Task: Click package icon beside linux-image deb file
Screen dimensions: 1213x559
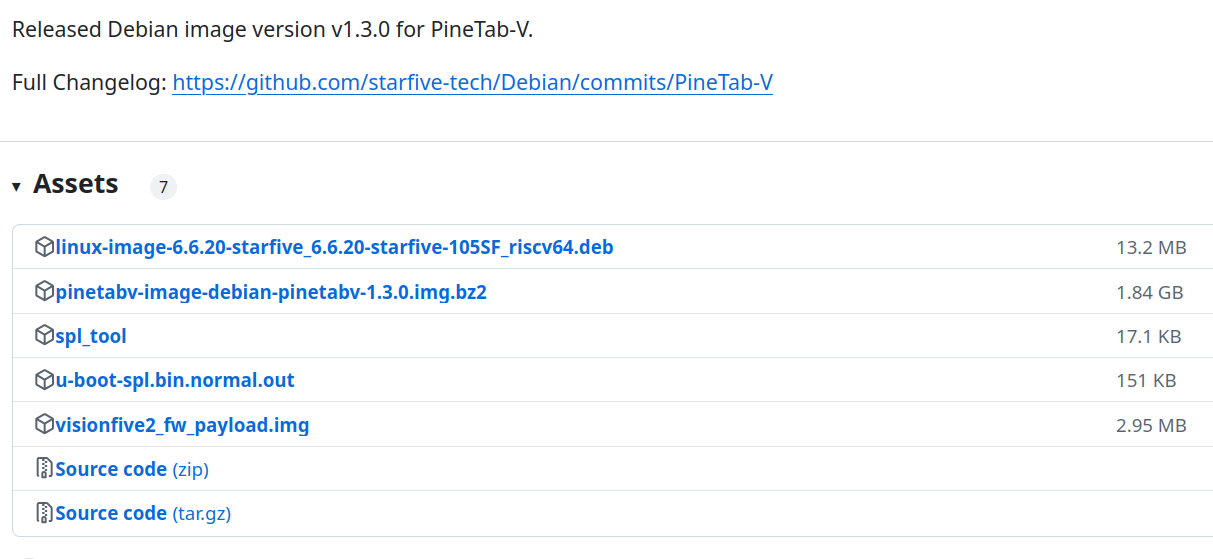Action: coord(44,247)
